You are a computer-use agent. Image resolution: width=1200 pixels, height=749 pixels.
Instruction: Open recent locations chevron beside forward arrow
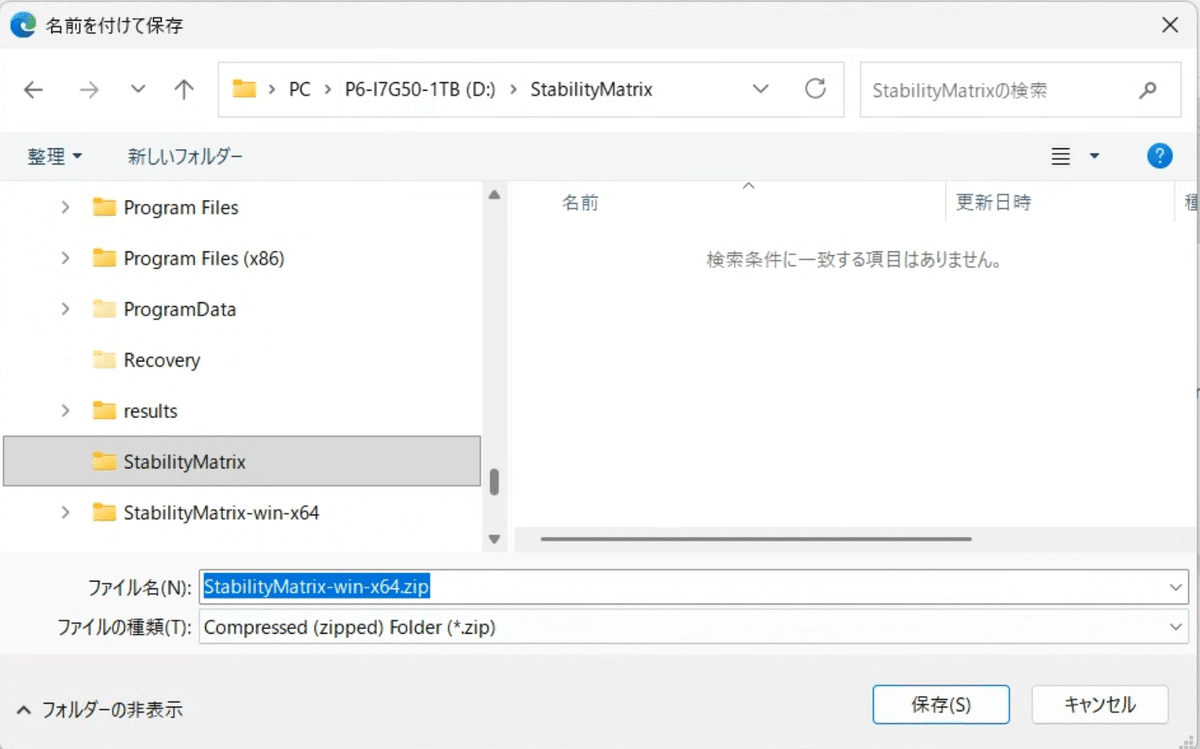click(x=139, y=90)
